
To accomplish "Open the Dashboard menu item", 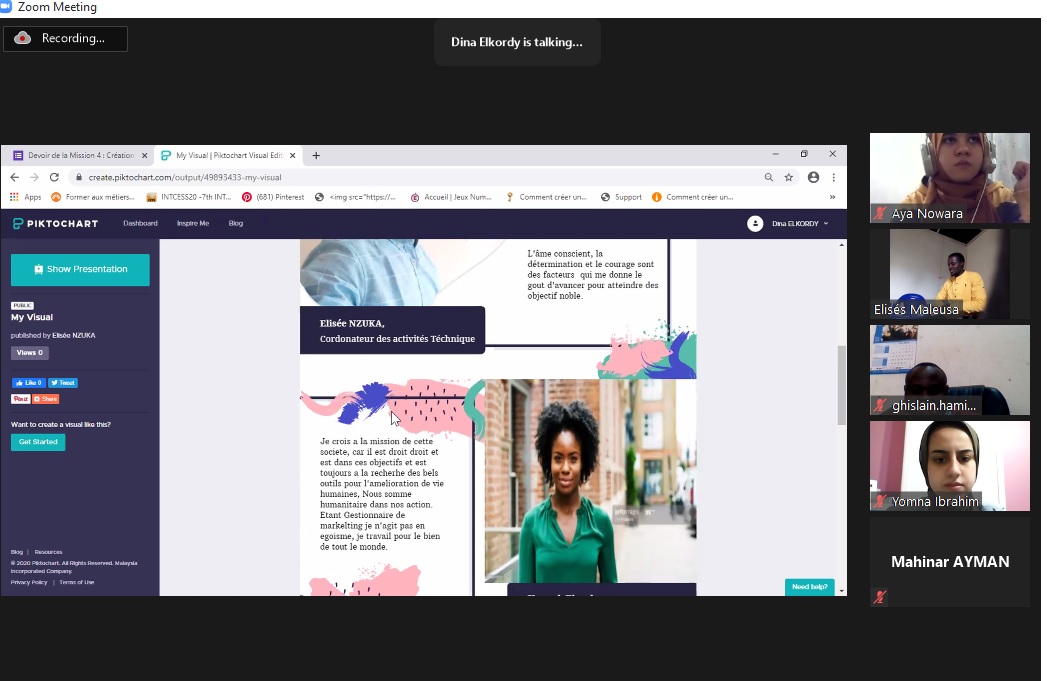I will pyautogui.click(x=140, y=223).
